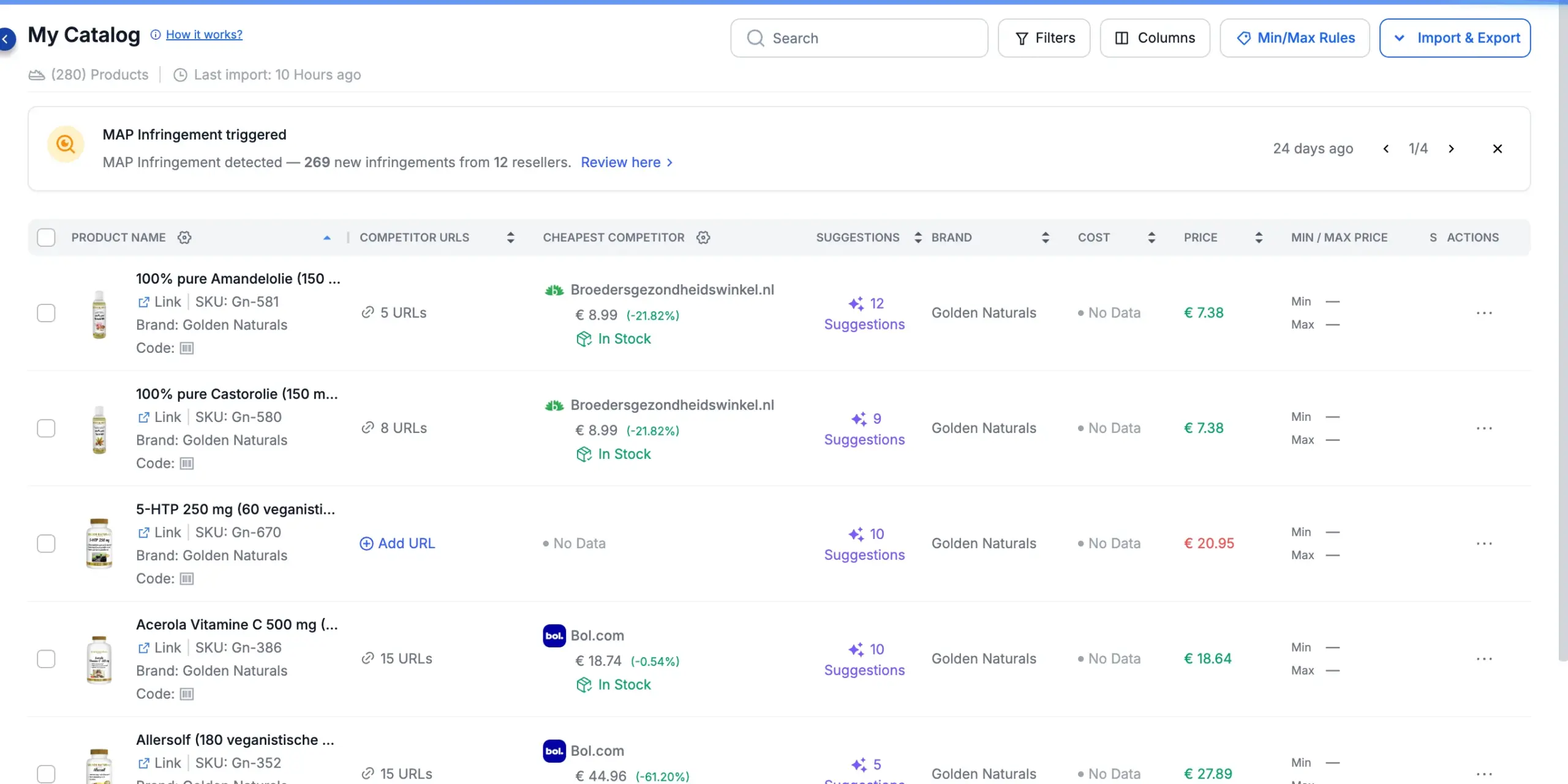This screenshot has height=784, width=1568.
Task: Open more actions for Castorolie row
Action: tap(1484, 428)
